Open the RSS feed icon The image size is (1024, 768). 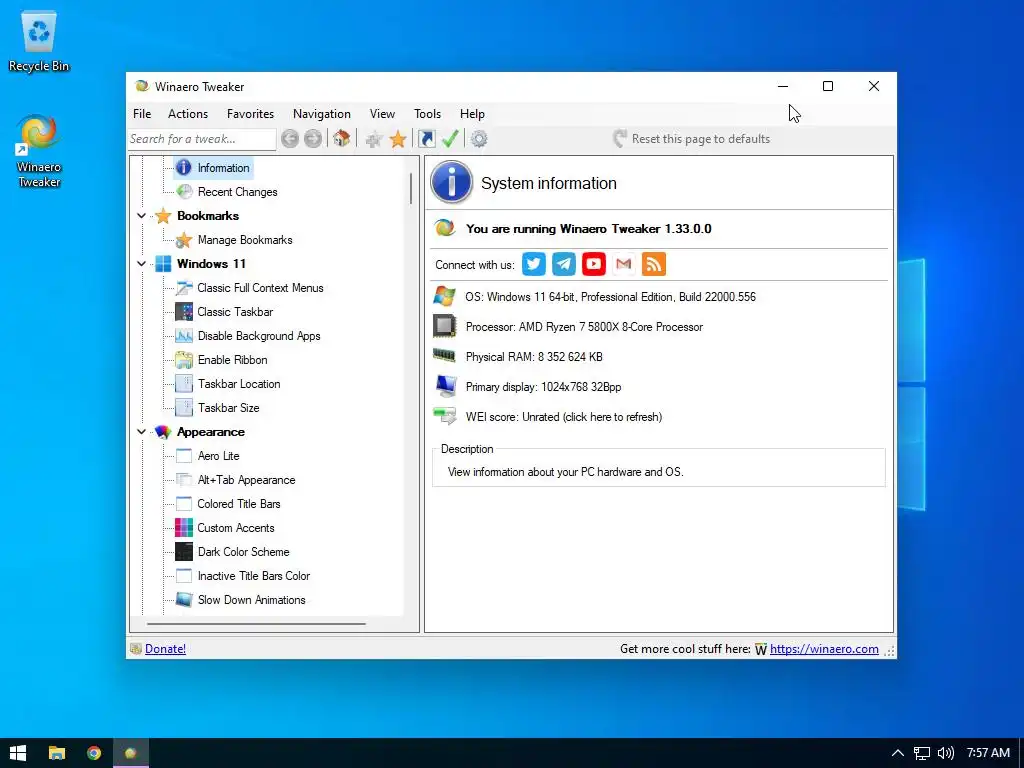point(654,264)
